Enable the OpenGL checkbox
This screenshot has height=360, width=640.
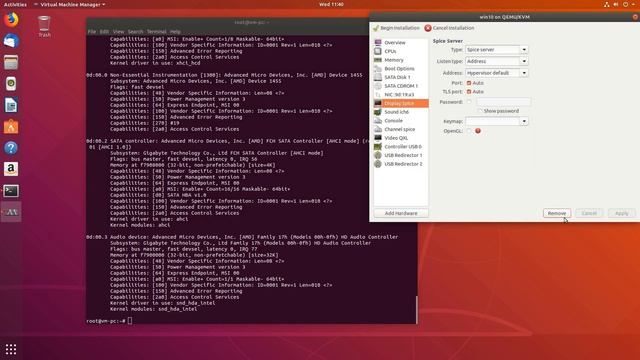[469, 131]
